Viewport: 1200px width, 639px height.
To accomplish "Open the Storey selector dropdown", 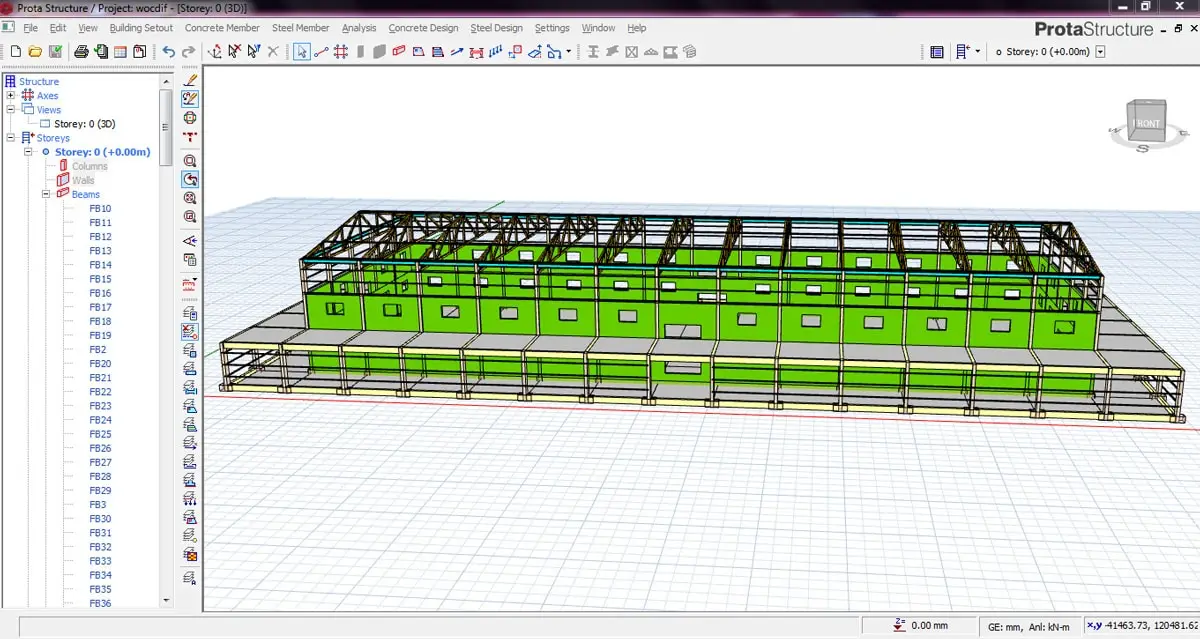I will click(x=1100, y=51).
